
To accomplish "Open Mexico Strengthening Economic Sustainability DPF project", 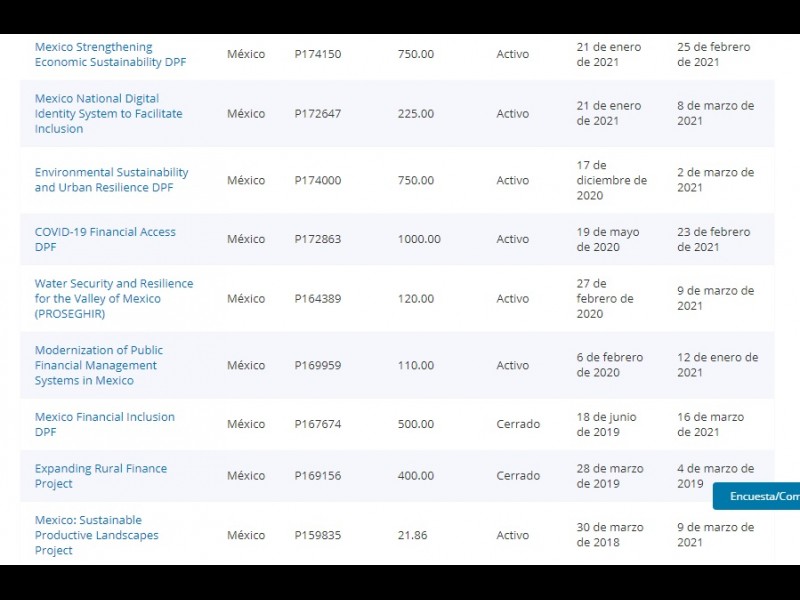I will coord(110,54).
